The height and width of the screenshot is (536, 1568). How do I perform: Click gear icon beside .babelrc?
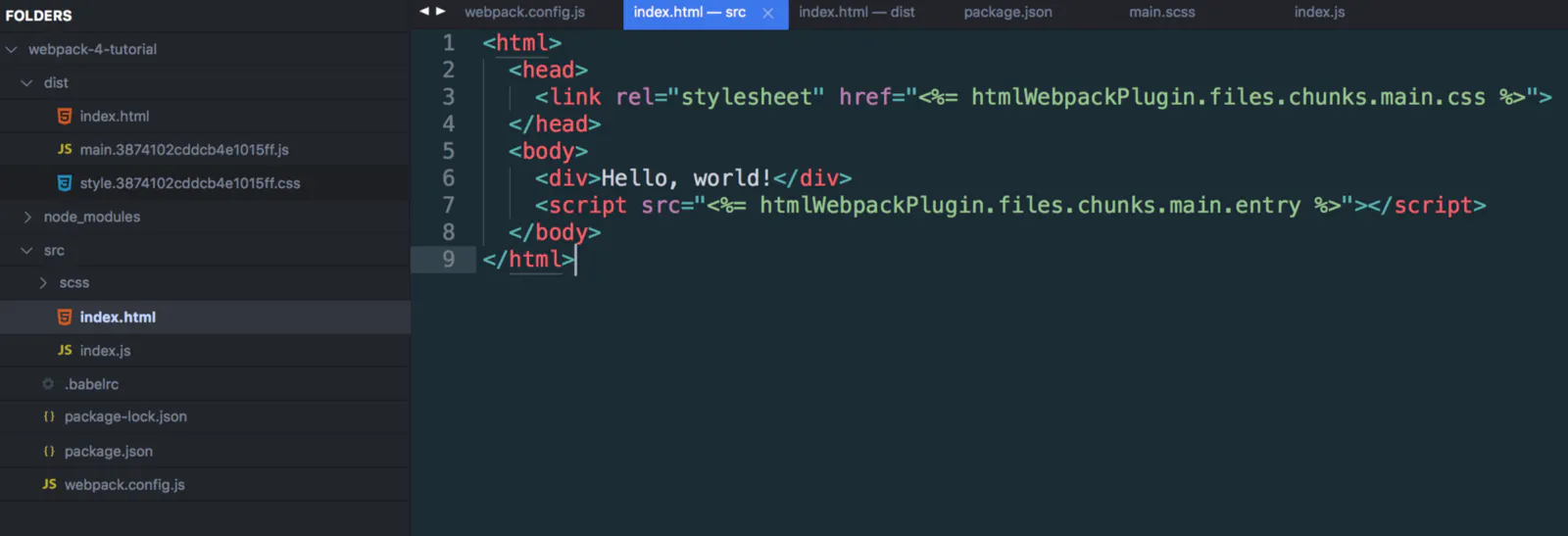[48, 384]
